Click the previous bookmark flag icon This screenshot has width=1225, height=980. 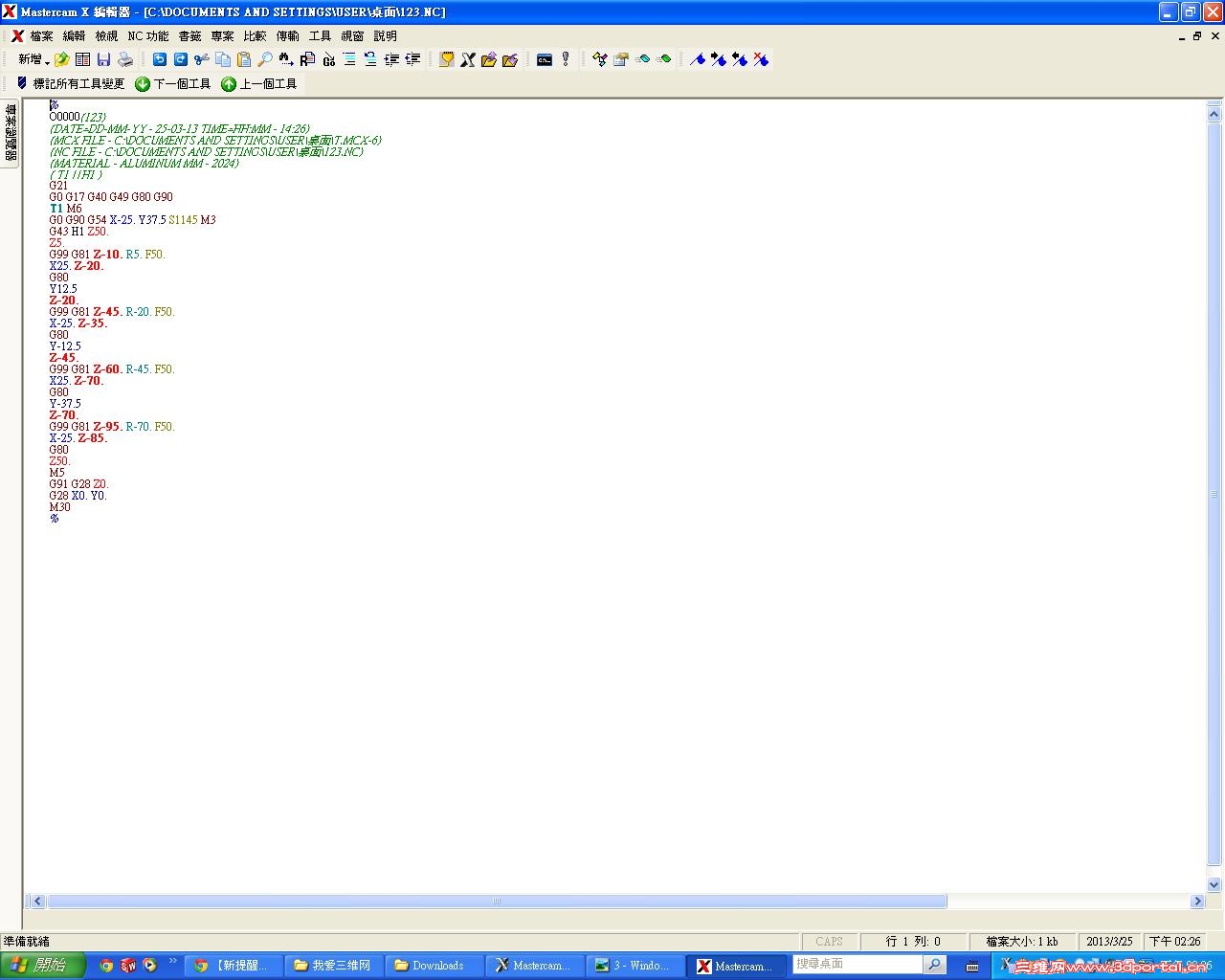740,59
